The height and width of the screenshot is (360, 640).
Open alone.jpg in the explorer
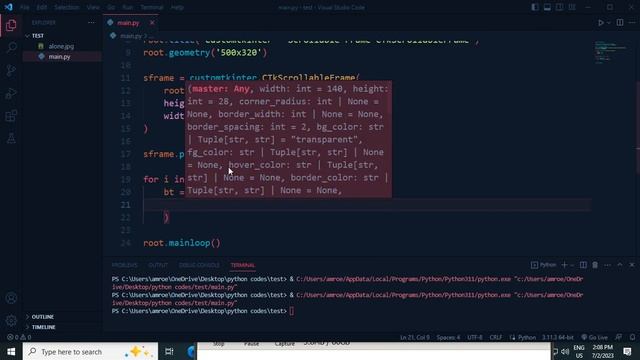tap(62, 46)
